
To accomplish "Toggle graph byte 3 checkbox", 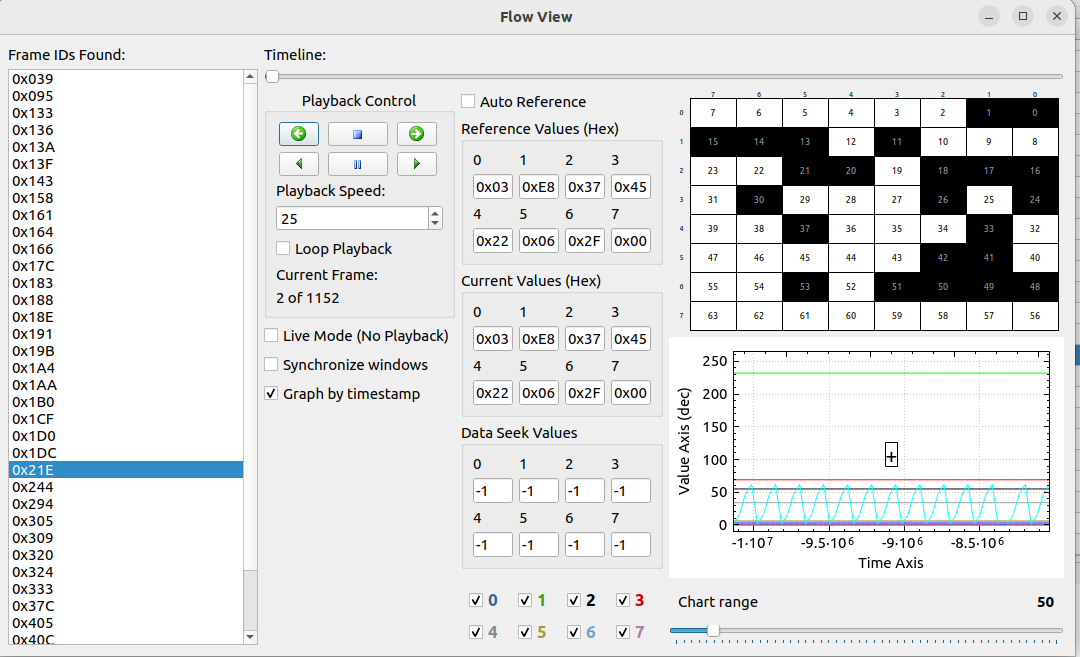I will pos(623,600).
